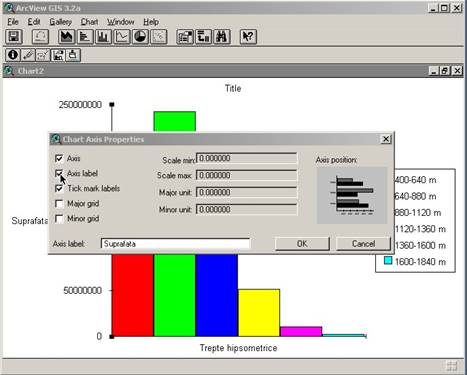Open the Gallery menu
Screen dimensions: 467x375
pyautogui.click(x=60, y=22)
